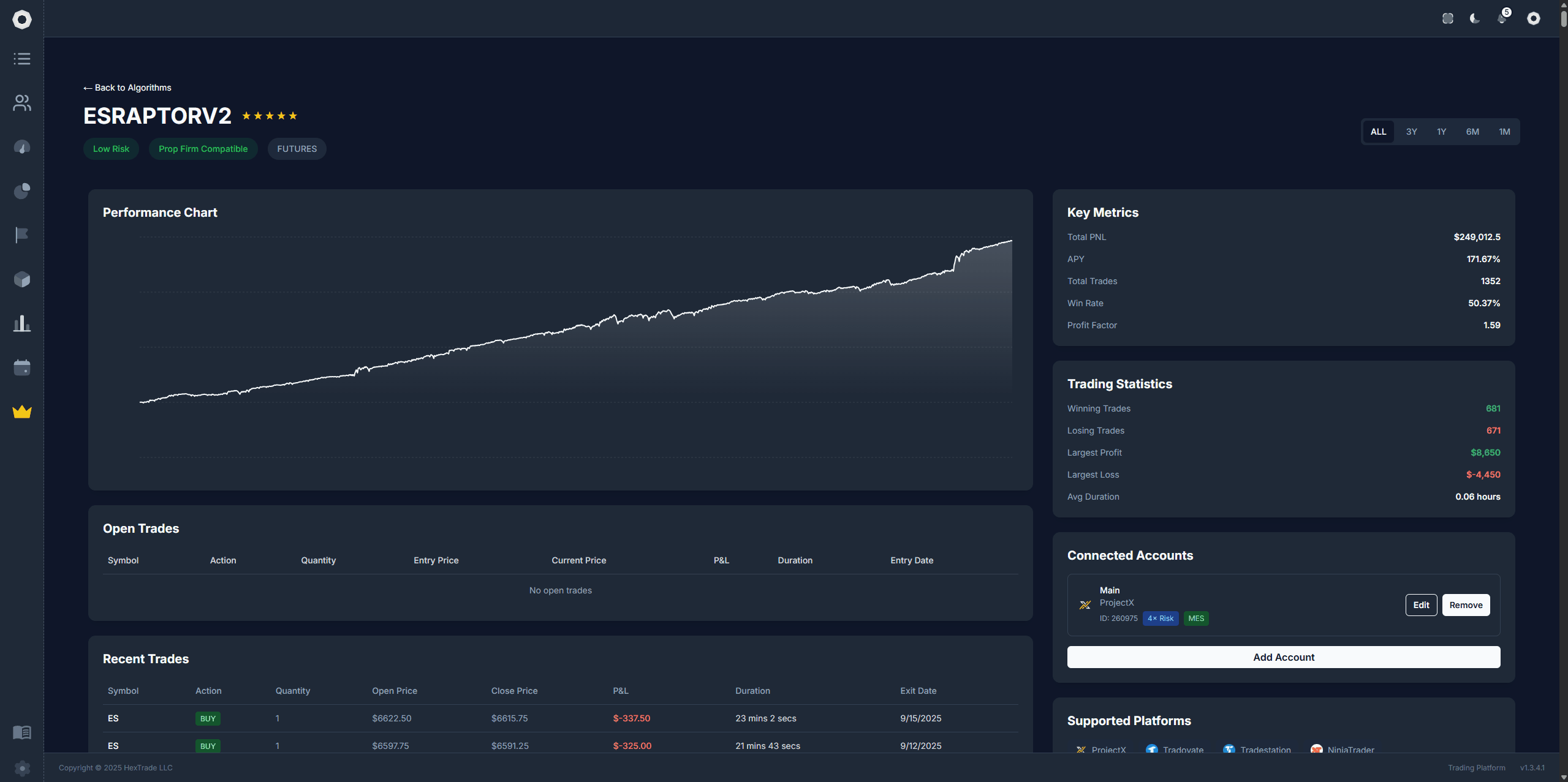This screenshot has width=1568, height=782.
Task: Open the cube icon in sidebar
Action: pos(22,279)
